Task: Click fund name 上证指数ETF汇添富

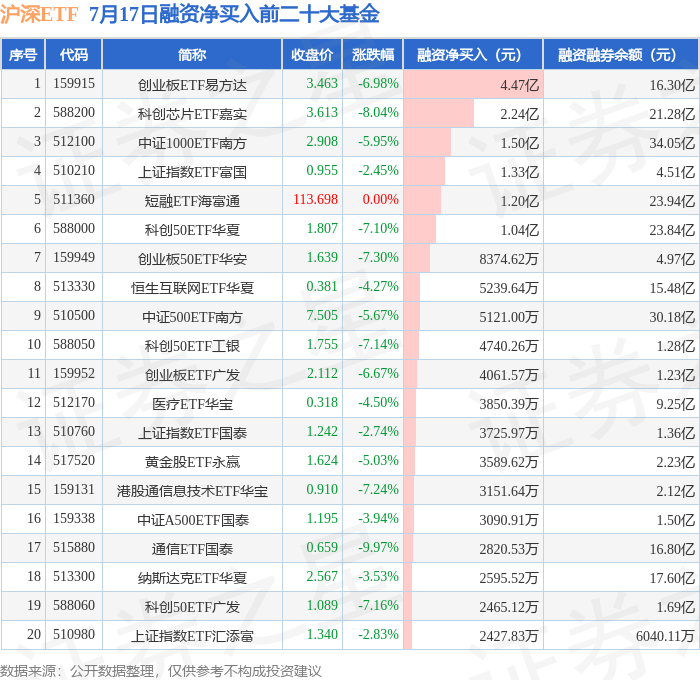Action: point(192,636)
